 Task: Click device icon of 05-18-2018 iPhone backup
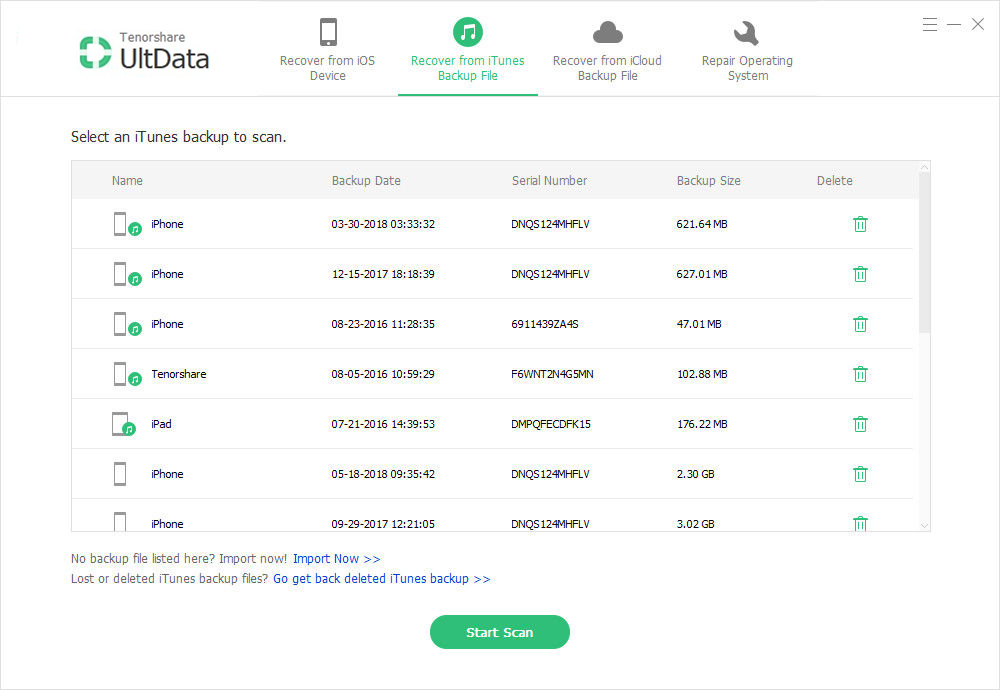click(120, 474)
